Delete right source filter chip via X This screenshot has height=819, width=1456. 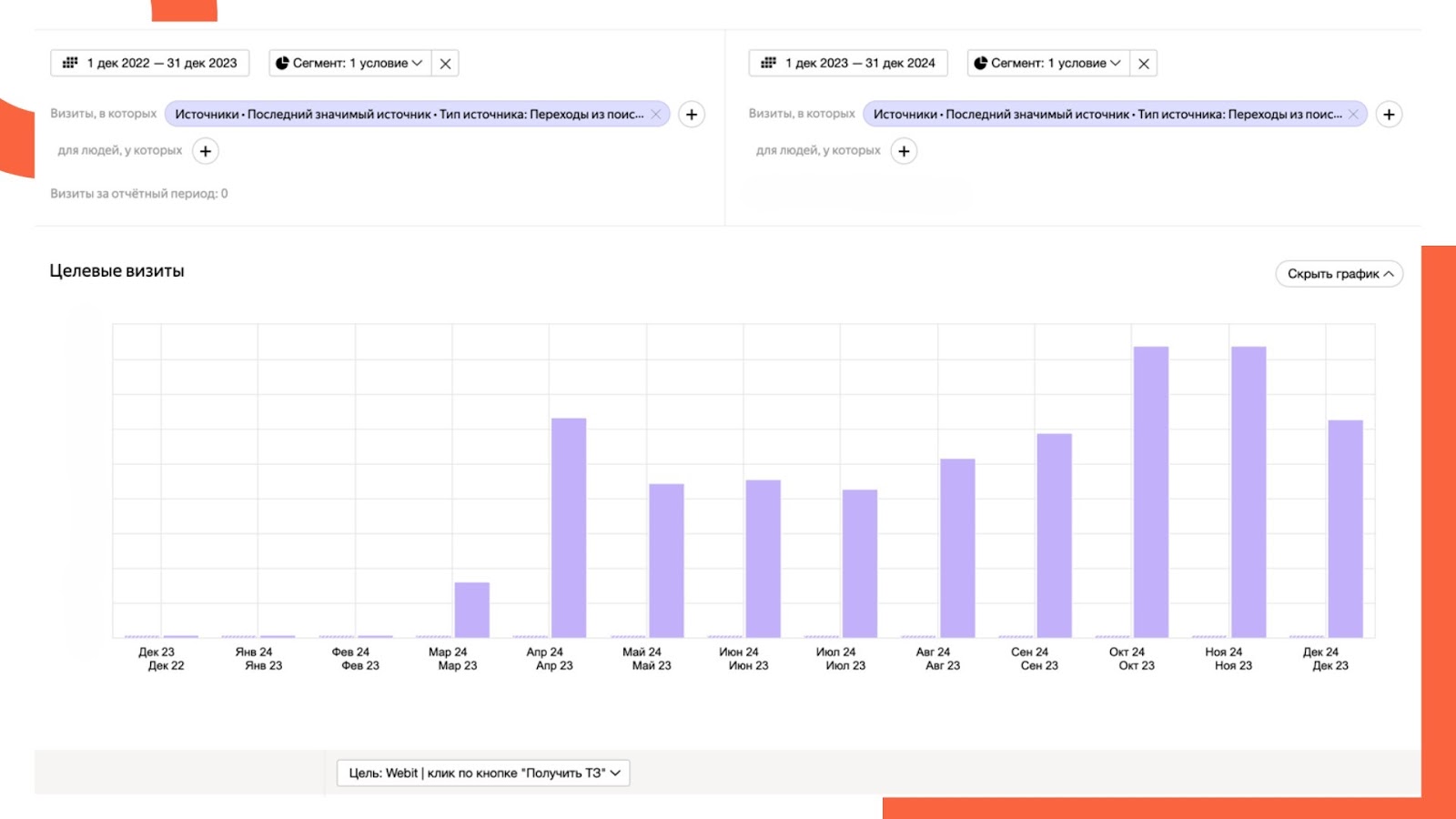click(1353, 115)
